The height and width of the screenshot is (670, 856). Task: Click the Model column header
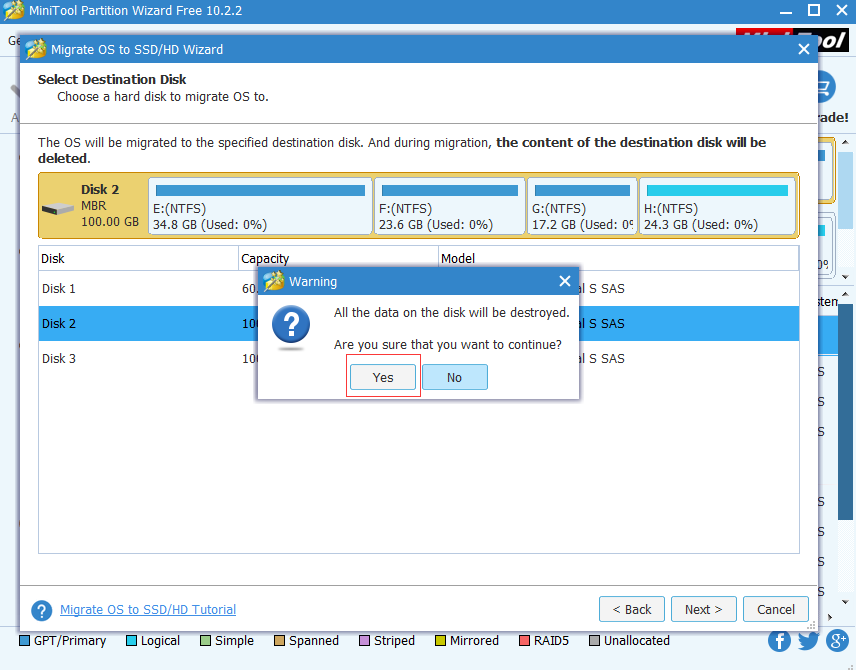[x=619, y=258]
